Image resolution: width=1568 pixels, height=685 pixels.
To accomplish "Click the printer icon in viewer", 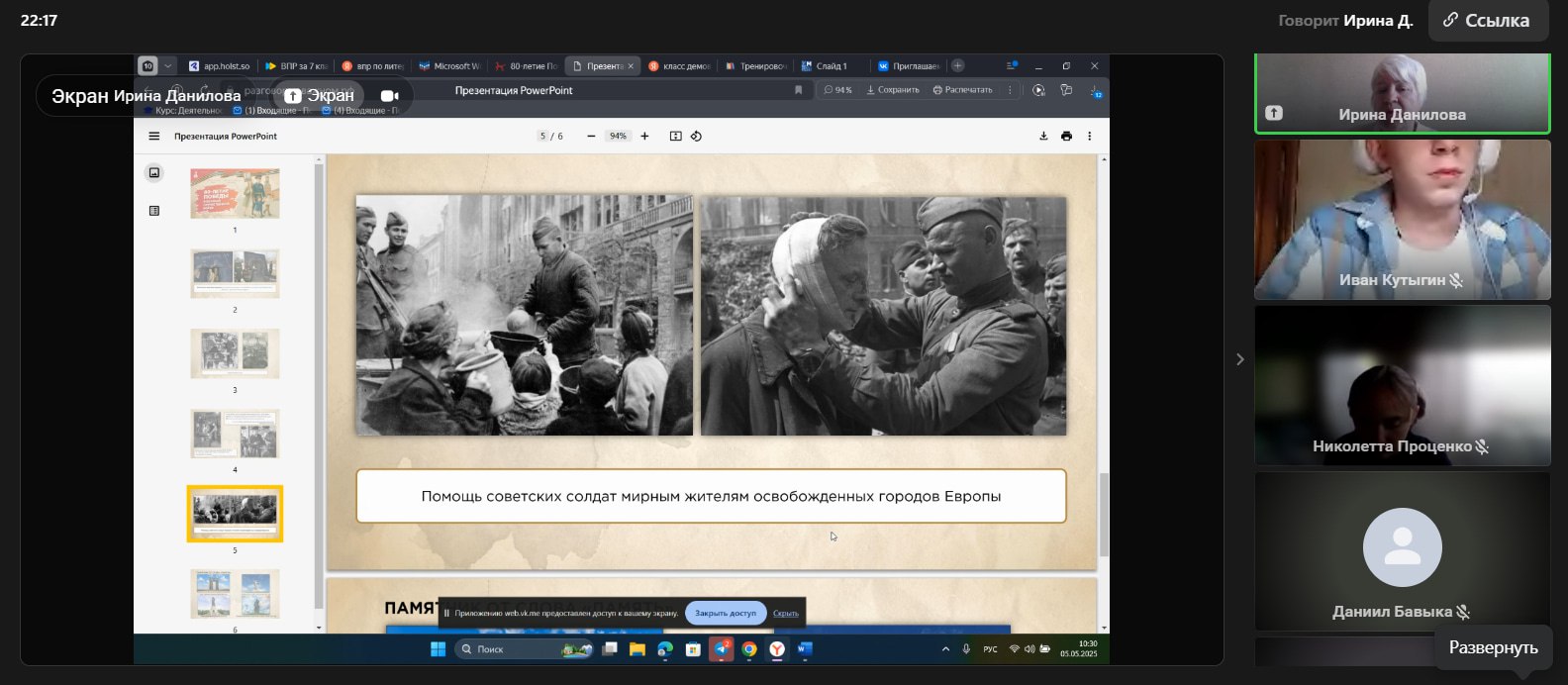I will [1066, 137].
